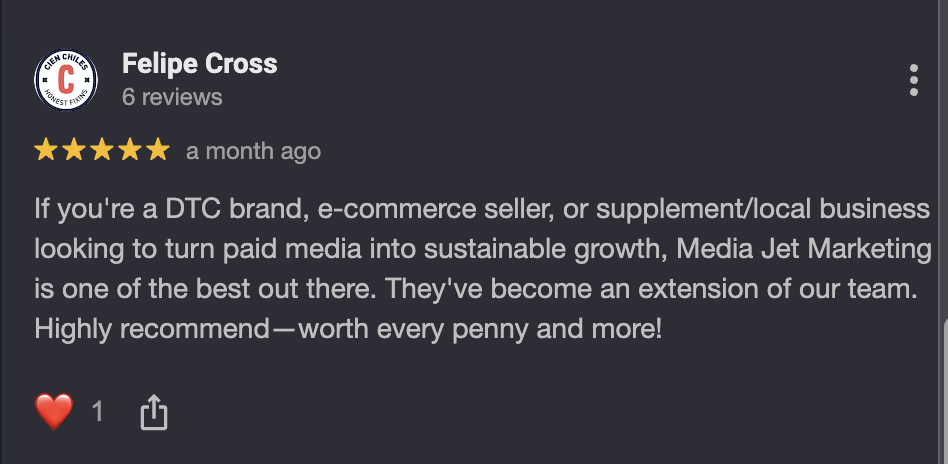Open Felipe Cross's Cien Chiles profile avatar
The width and height of the screenshot is (948, 464).
coord(66,80)
